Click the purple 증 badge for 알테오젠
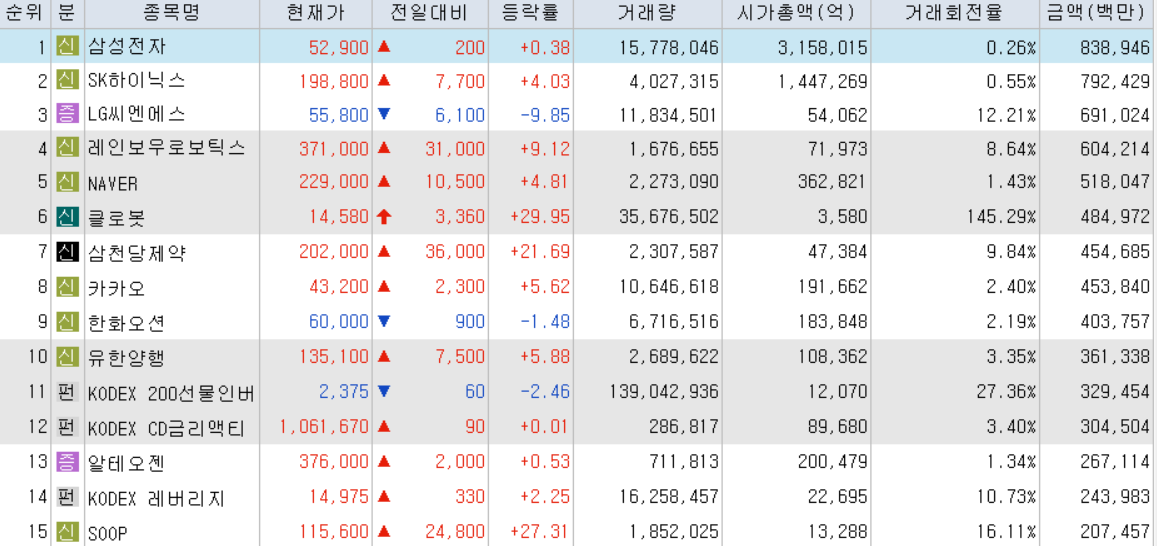The image size is (1157, 546). (66, 463)
